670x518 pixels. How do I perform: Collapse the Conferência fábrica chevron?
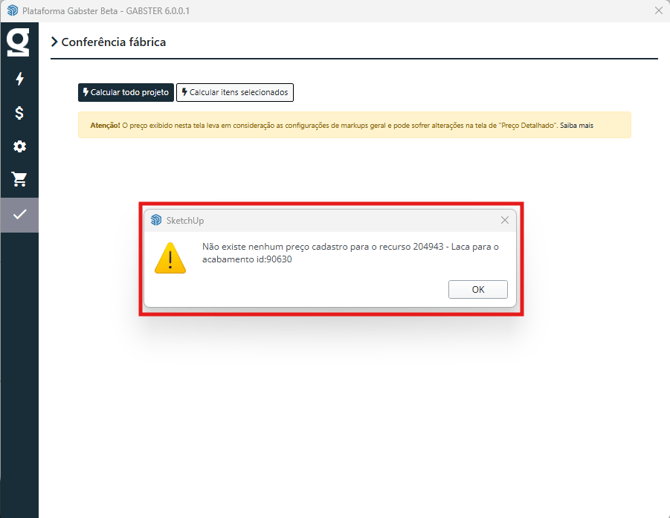coord(54,43)
